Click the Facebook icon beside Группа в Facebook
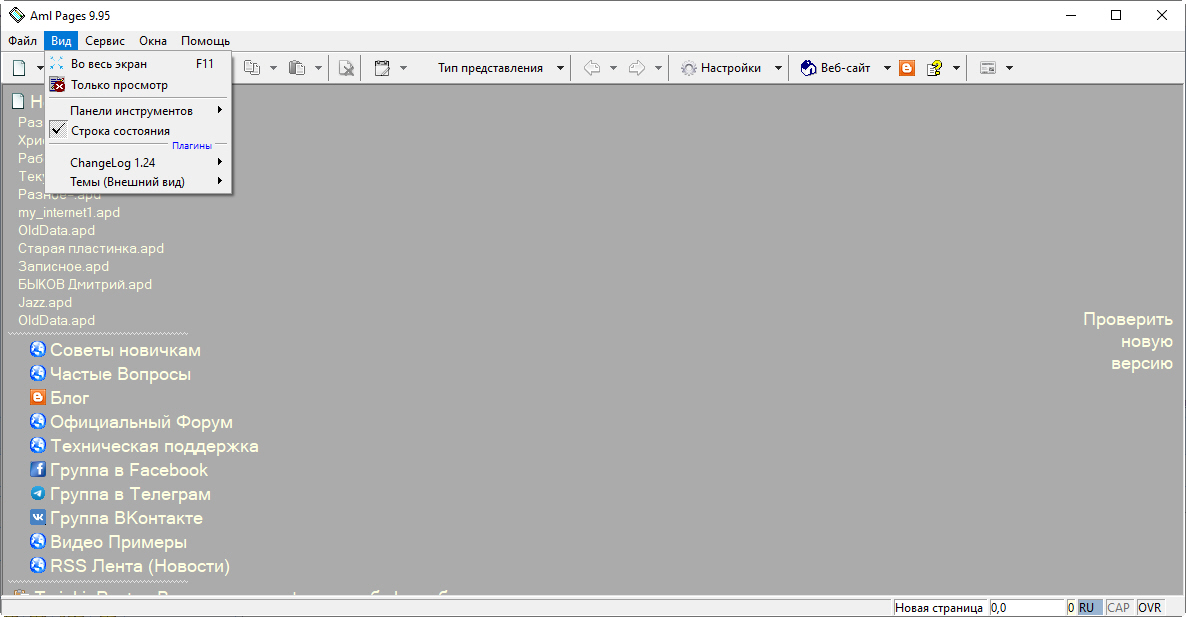1186x617 pixels. tap(38, 469)
